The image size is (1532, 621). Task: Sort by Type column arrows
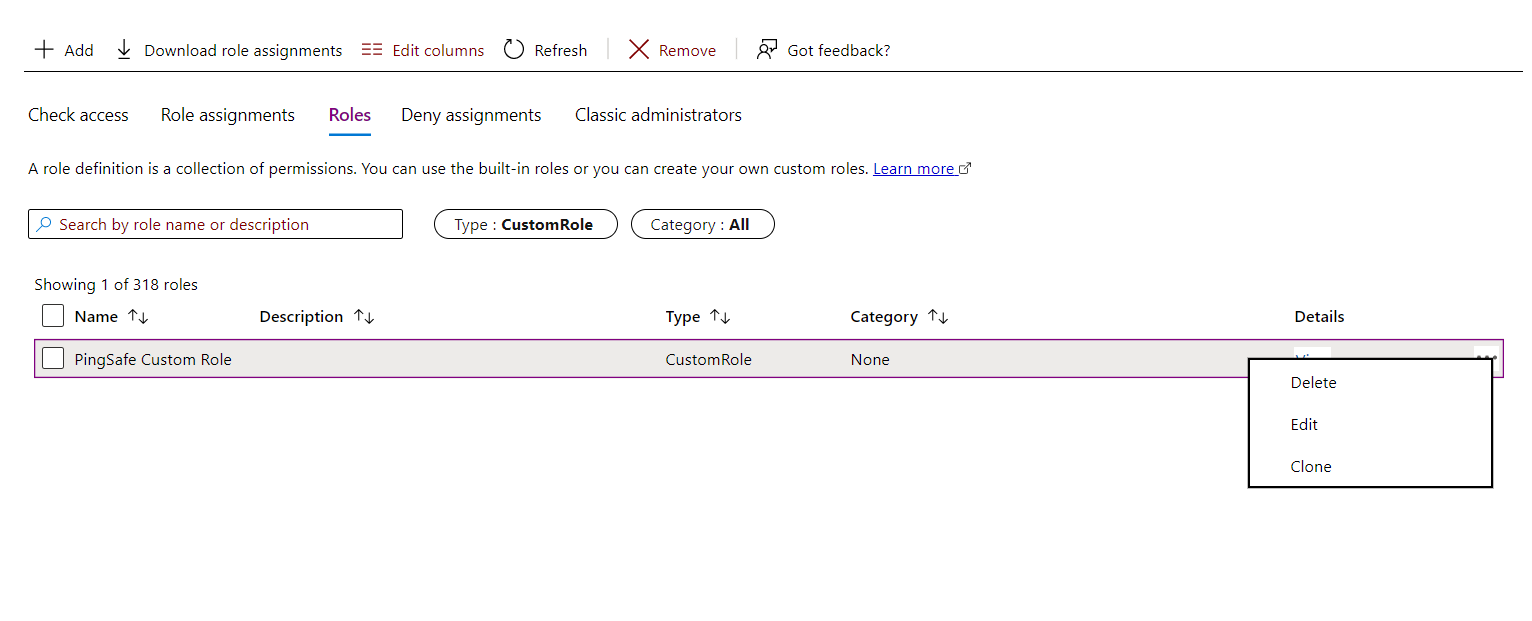pyautogui.click(x=720, y=317)
